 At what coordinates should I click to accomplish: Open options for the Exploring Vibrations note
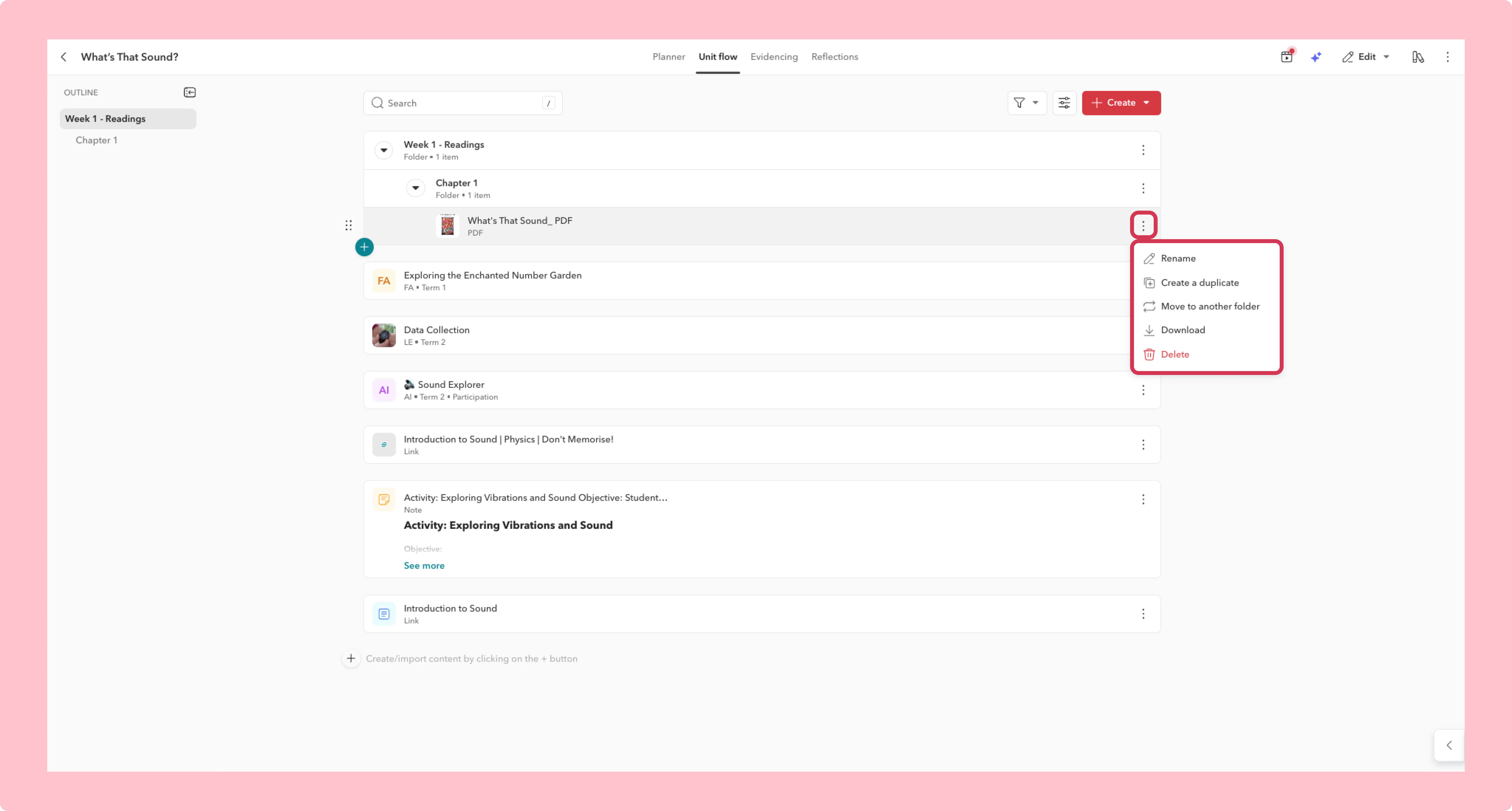(x=1143, y=499)
